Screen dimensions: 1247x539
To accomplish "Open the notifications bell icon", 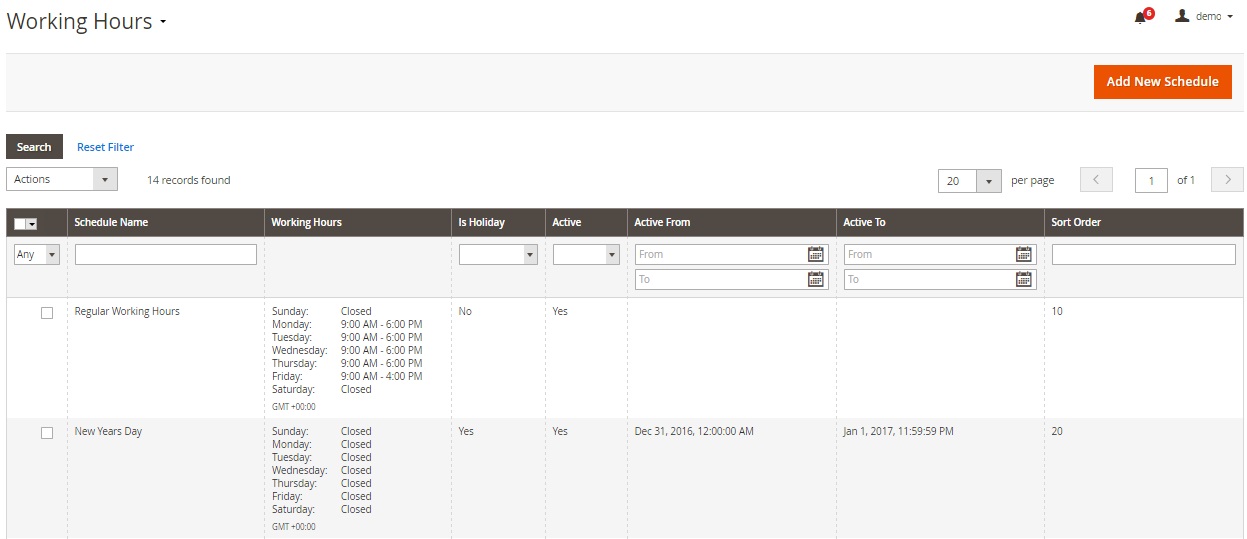I will pyautogui.click(x=1140, y=17).
